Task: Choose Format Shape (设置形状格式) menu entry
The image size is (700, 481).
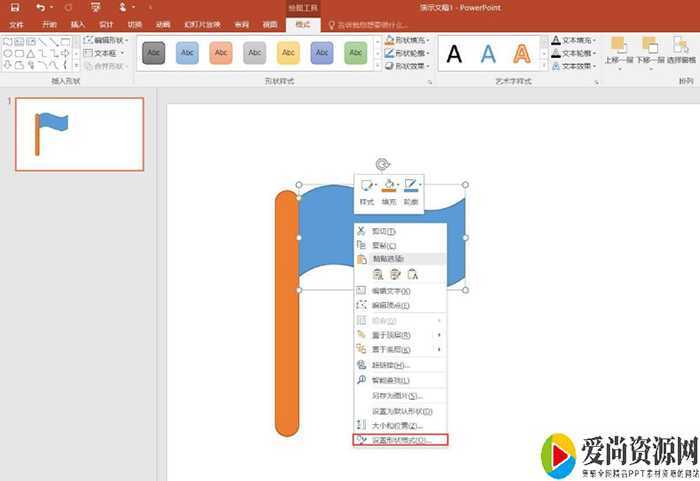Action: pyautogui.click(x=400, y=440)
